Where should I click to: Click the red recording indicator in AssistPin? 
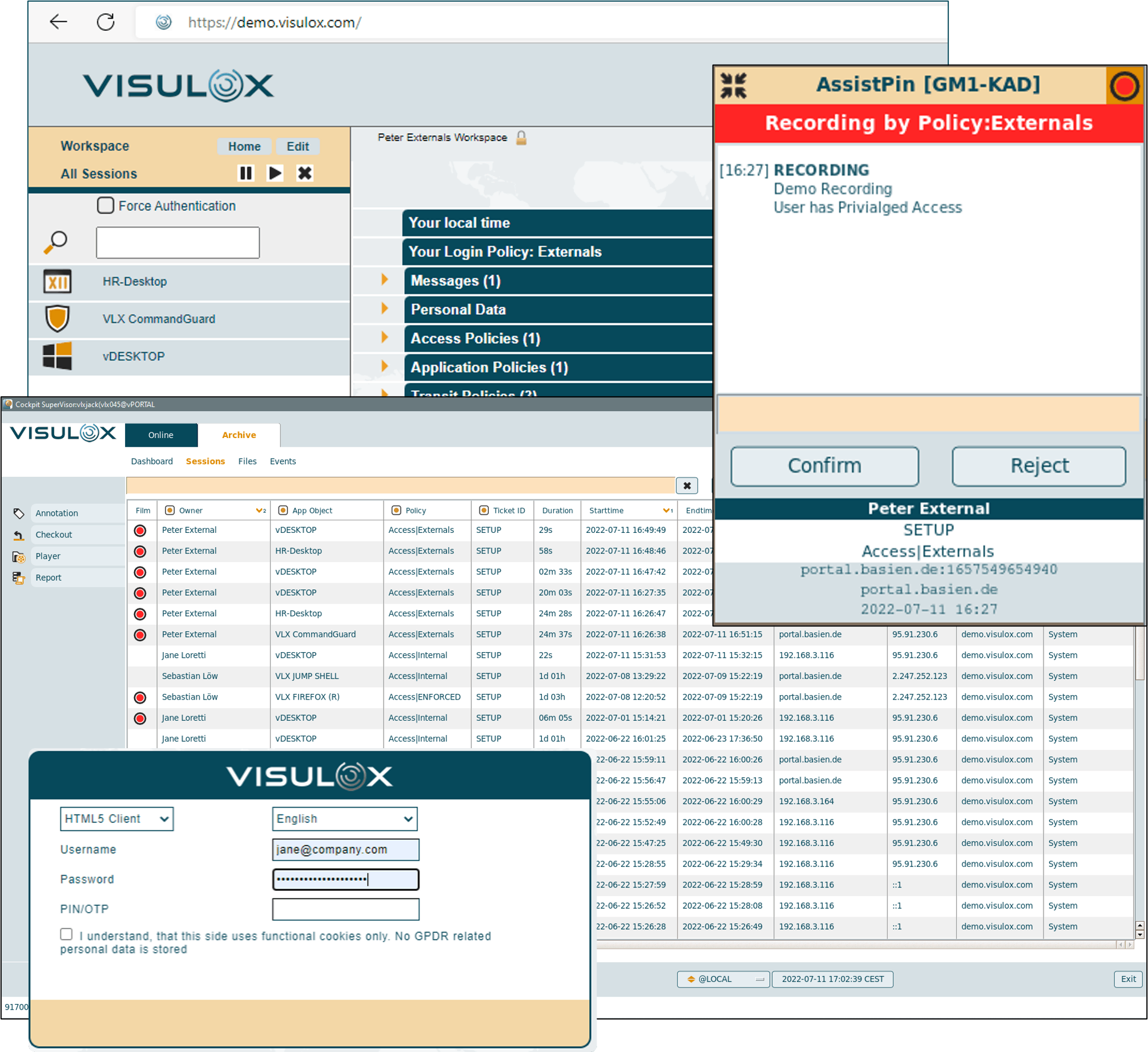tap(1124, 86)
